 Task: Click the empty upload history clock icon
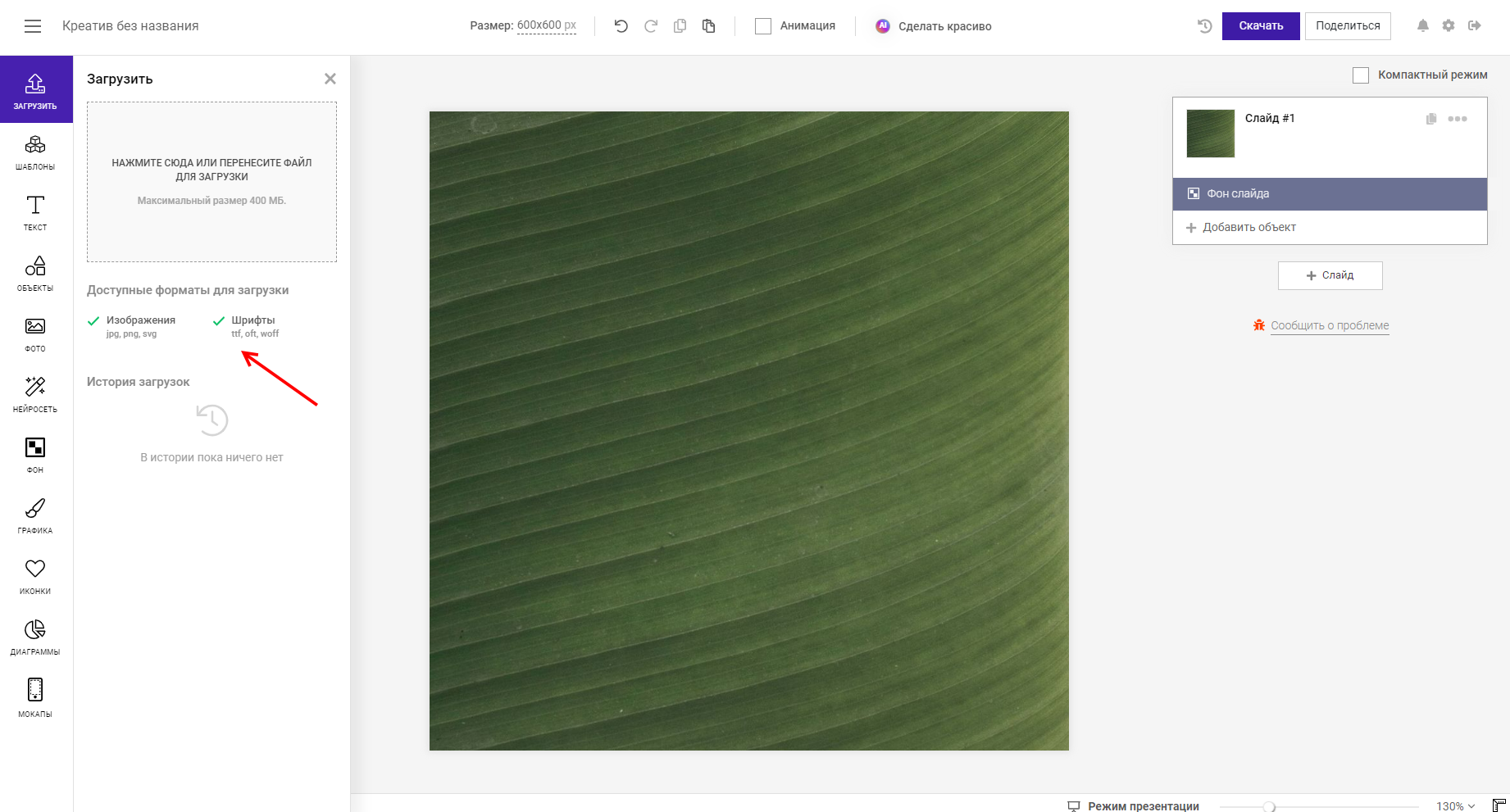click(211, 420)
